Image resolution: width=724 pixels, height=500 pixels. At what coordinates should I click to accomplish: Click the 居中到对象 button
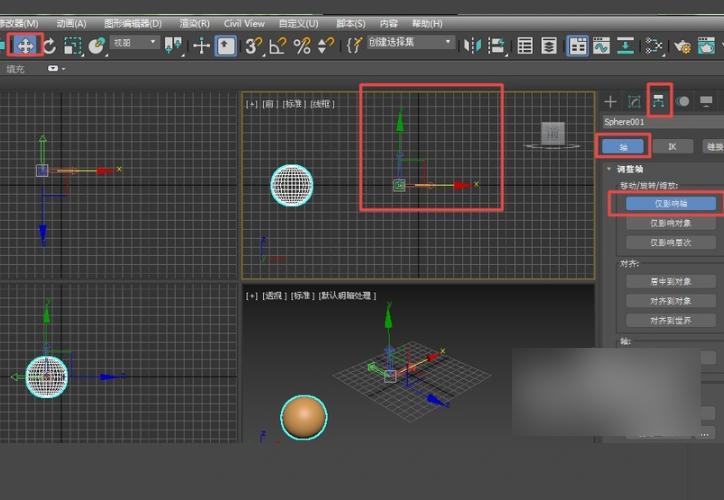(671, 282)
